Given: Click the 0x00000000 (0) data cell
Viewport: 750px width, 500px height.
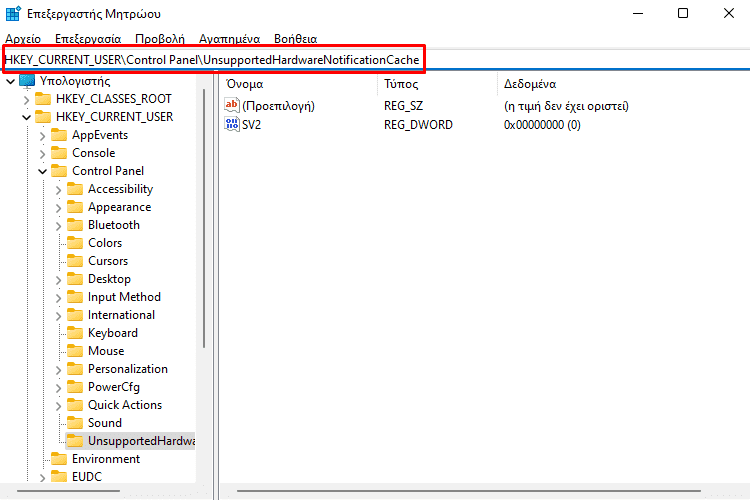Looking at the screenshot, I should 542,125.
